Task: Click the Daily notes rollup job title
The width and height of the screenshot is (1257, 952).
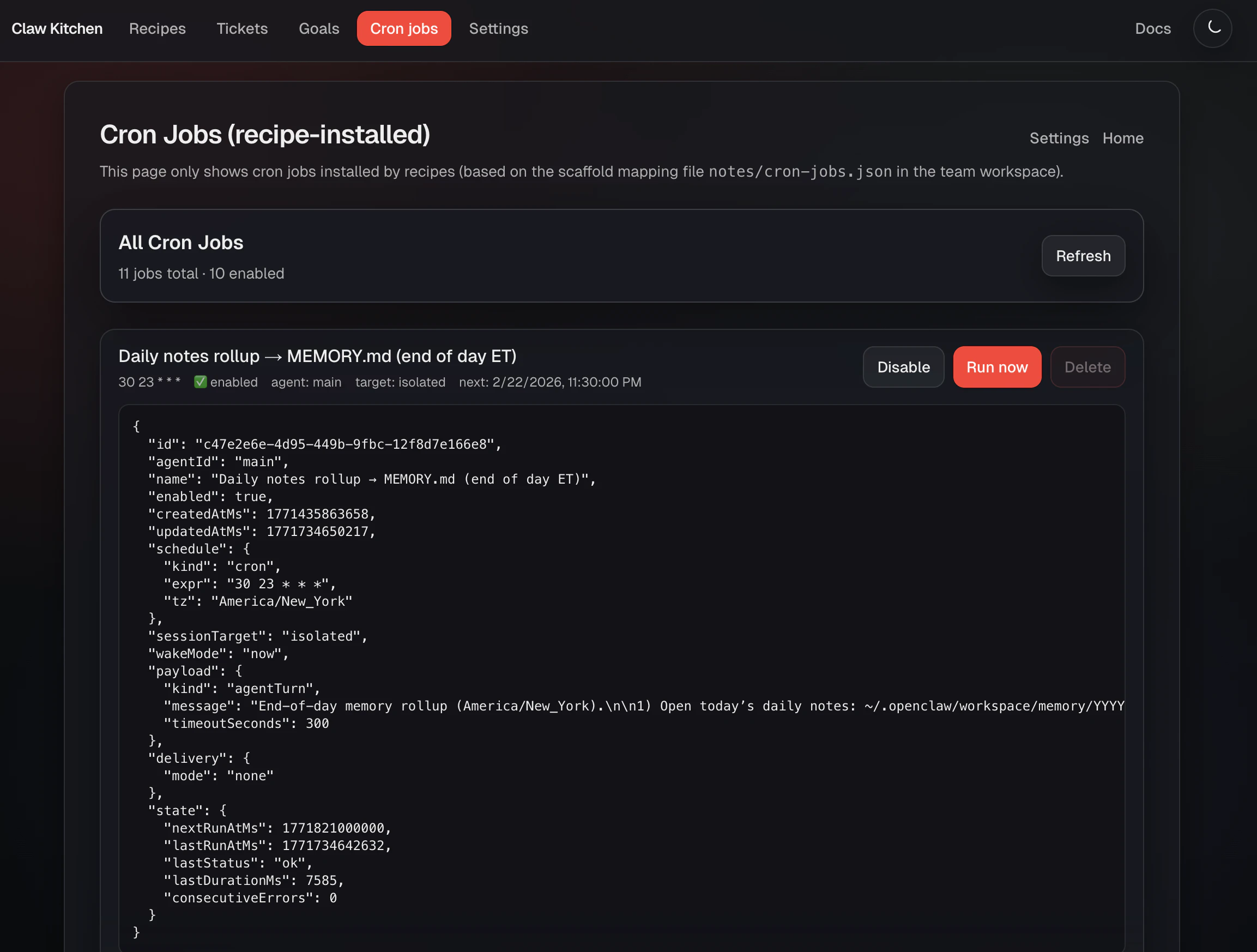Action: 317,356
